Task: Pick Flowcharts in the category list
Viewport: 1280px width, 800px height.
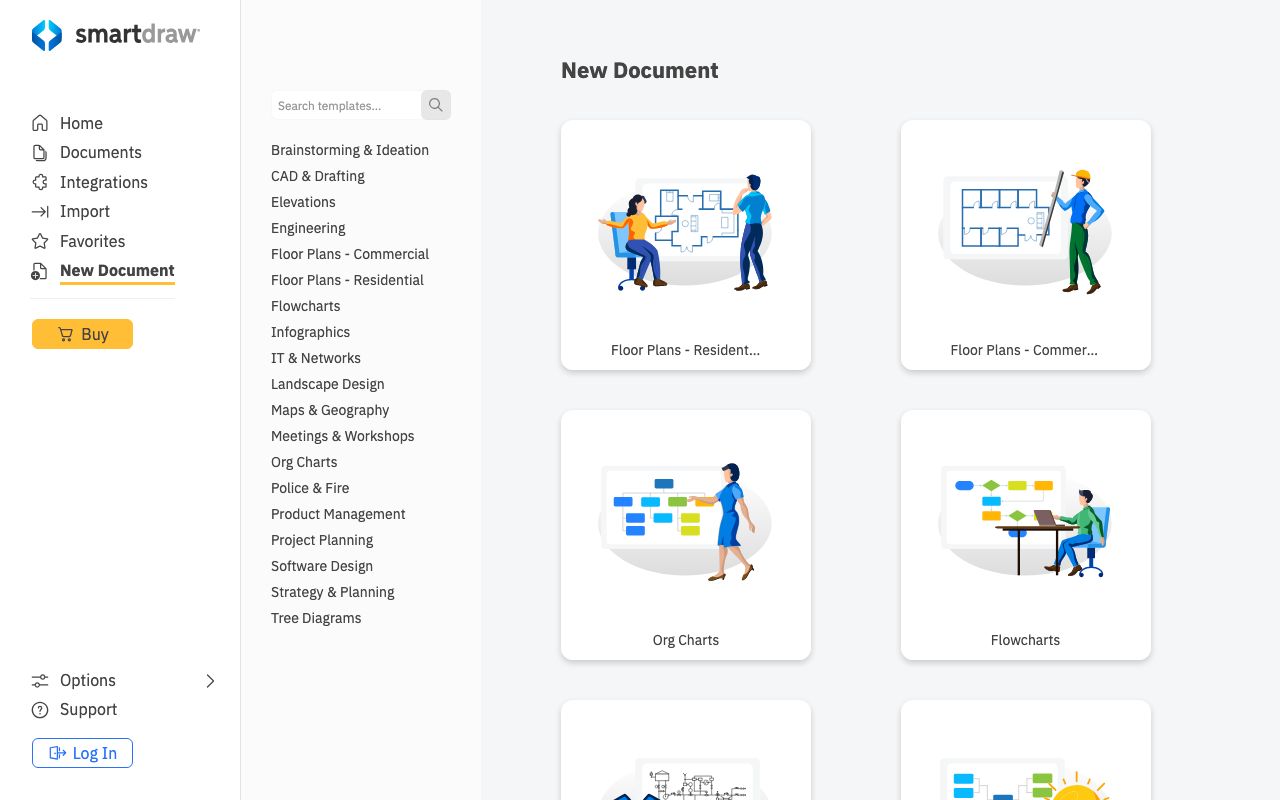Action: click(x=306, y=306)
